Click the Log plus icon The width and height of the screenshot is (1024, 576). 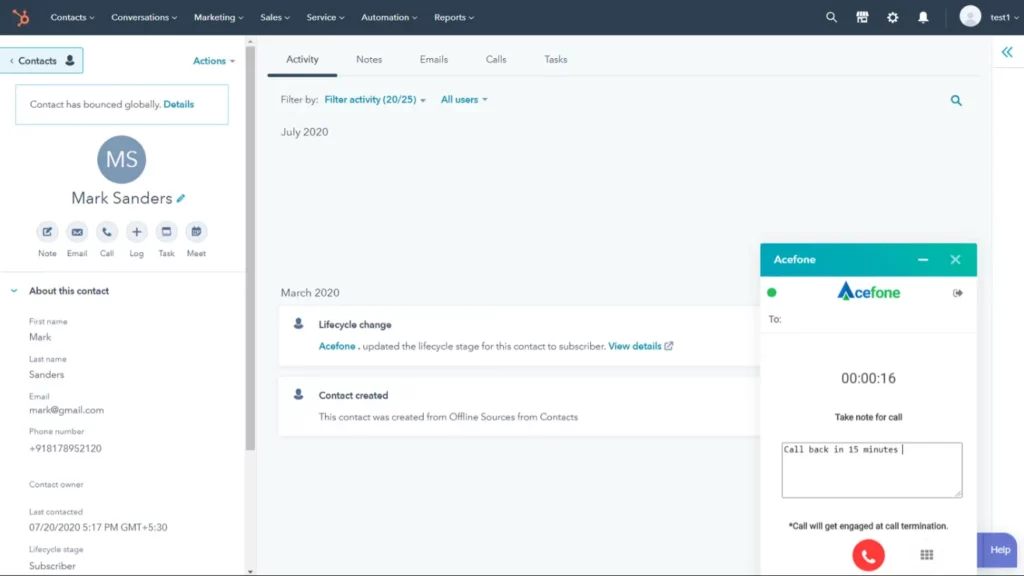136,232
